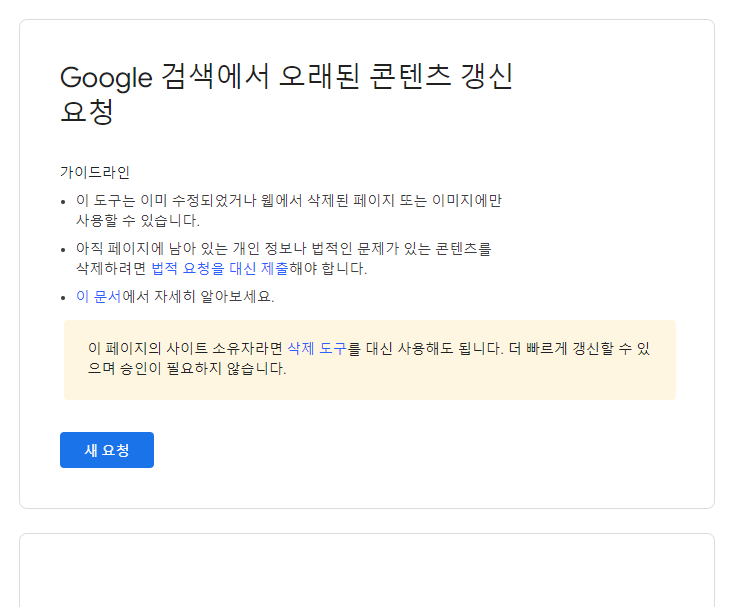Image resolution: width=752 pixels, height=607 pixels.
Task: Click the second guideline bullet dot
Action: 63,250
